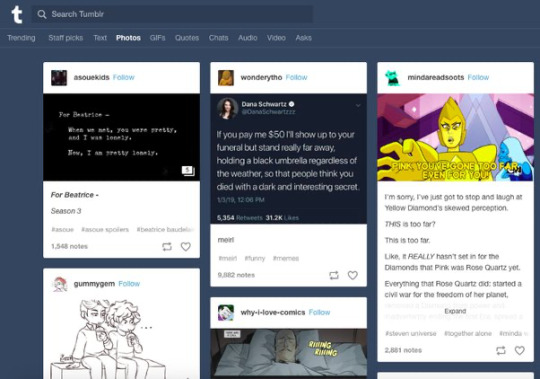Screen dimensions: 540x379
Task: Open the comic panel image
Action: [x=288, y=354]
